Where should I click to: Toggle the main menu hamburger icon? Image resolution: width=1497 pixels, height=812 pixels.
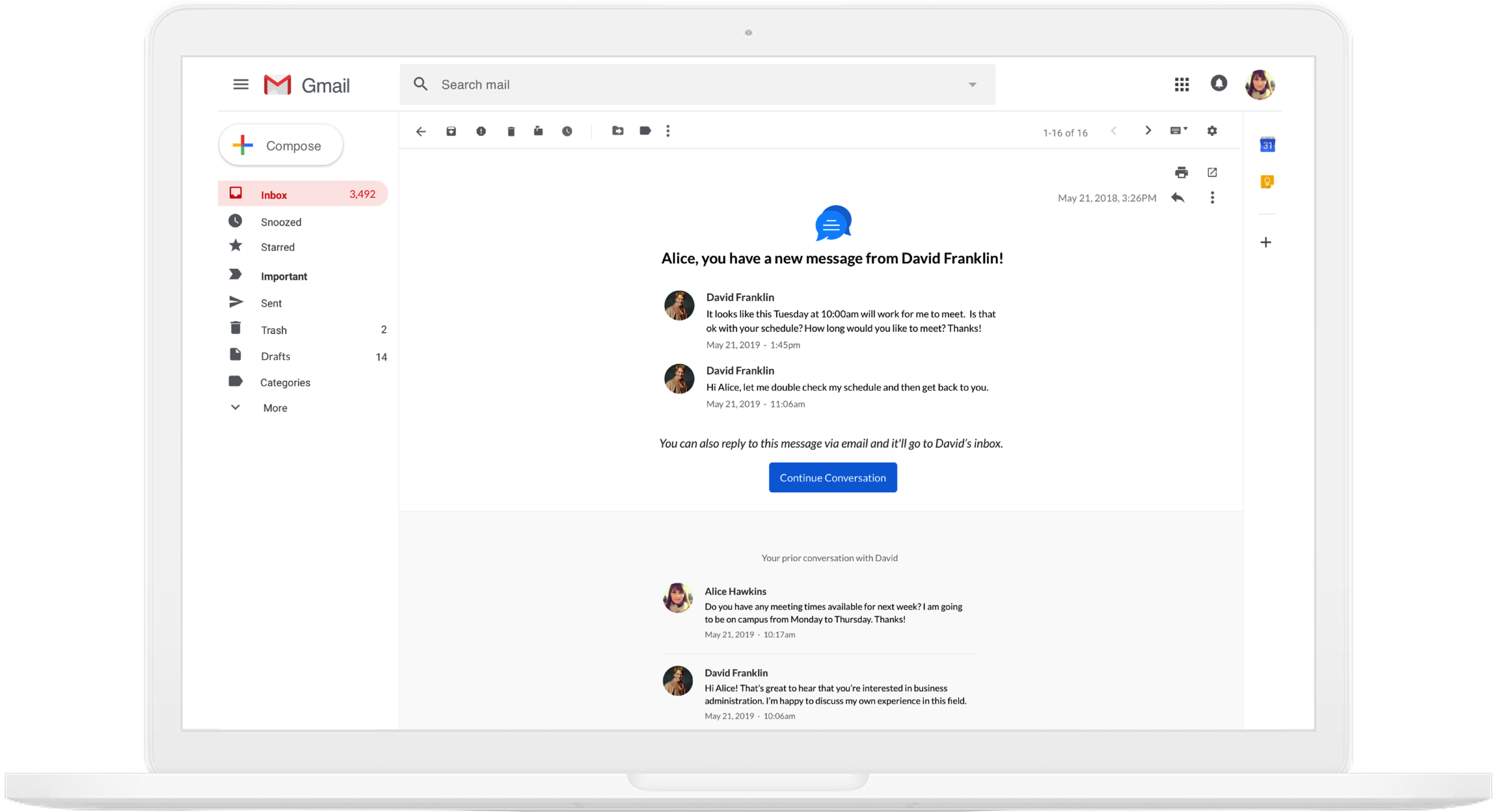point(241,84)
